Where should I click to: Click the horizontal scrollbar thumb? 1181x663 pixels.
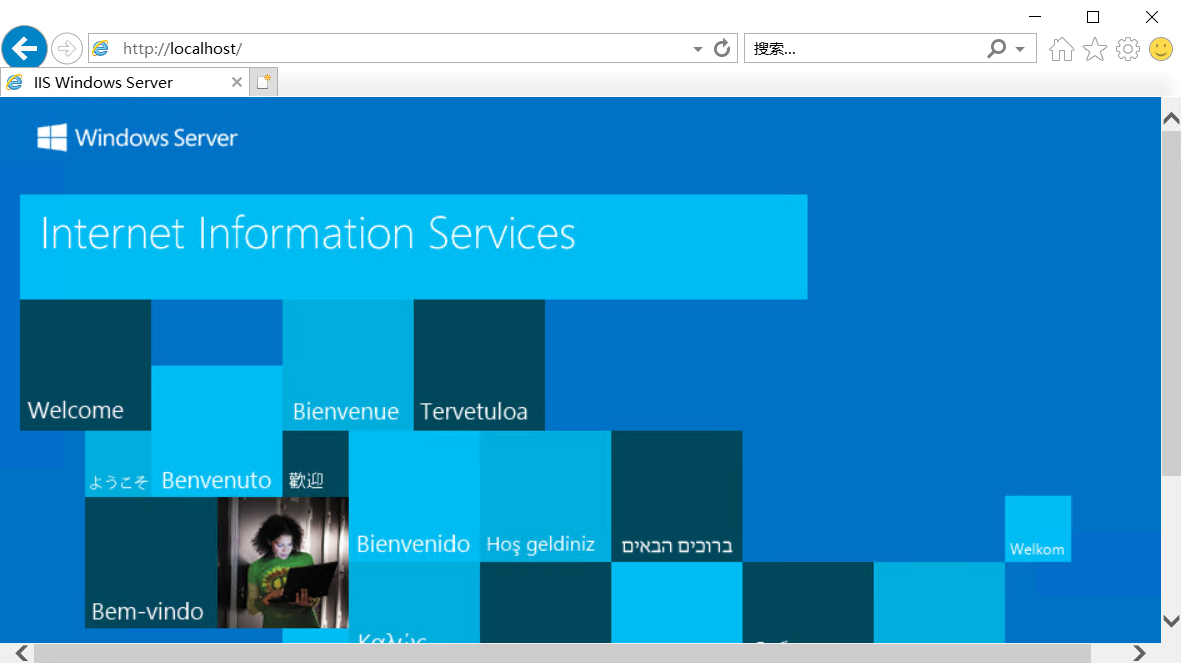[563, 652]
